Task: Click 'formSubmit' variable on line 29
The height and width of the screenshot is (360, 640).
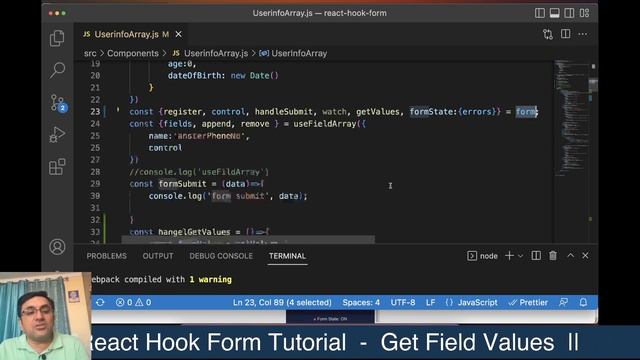Action: coord(182,184)
